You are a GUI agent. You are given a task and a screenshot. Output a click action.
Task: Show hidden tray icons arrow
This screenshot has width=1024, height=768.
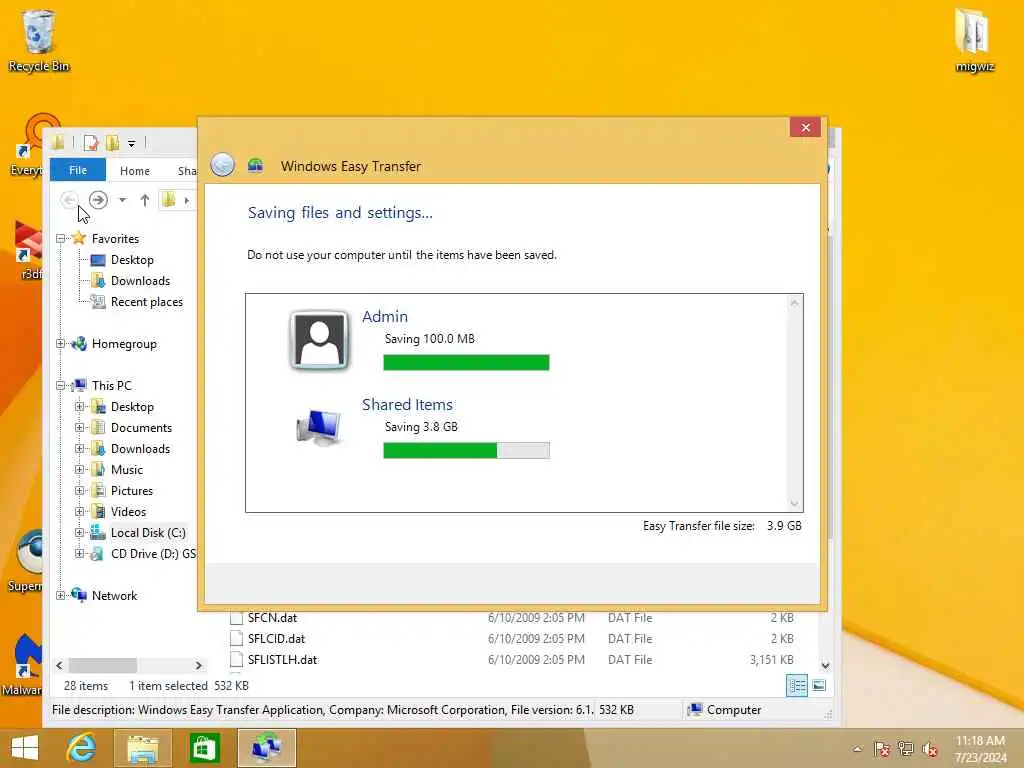[857, 749]
